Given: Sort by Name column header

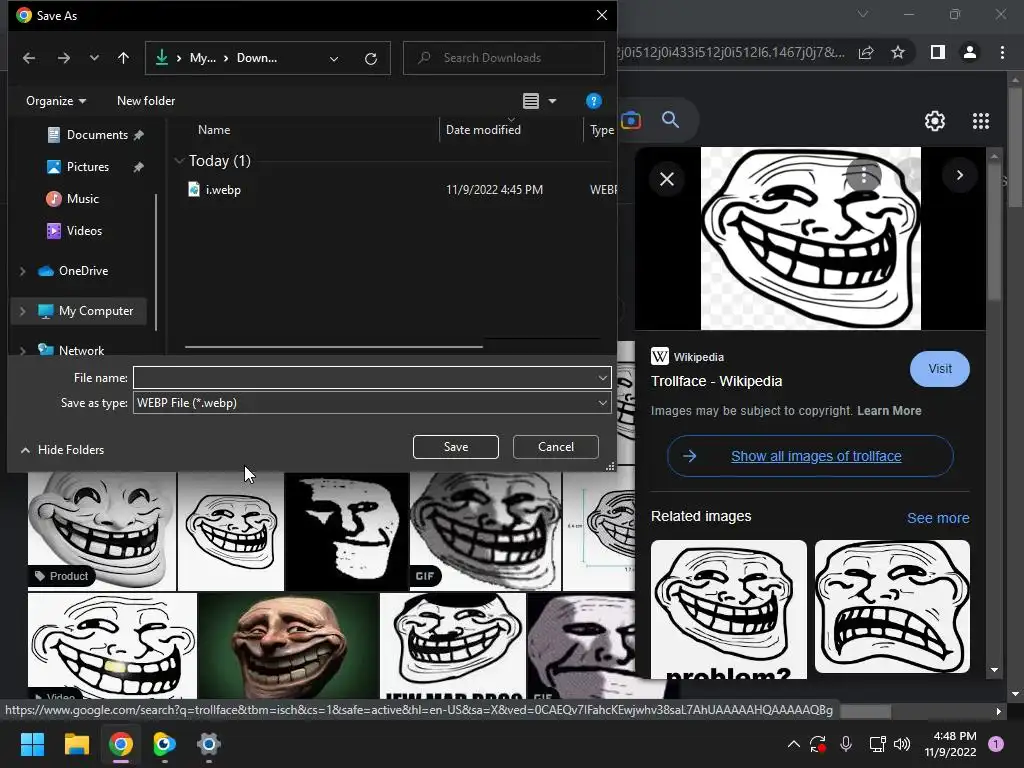Looking at the screenshot, I should pos(214,129).
